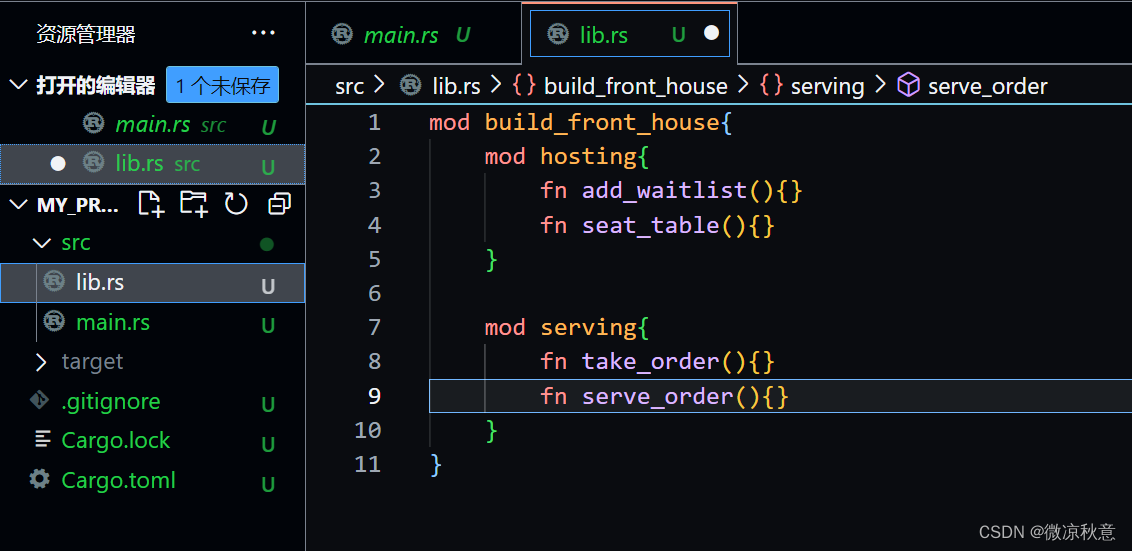Click the git icon beside .gitignore
The height and width of the screenshot is (551, 1132).
(x=39, y=399)
